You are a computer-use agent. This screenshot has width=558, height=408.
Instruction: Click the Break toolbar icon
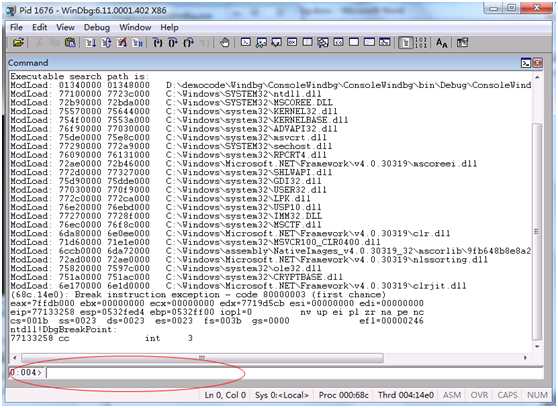(137, 43)
